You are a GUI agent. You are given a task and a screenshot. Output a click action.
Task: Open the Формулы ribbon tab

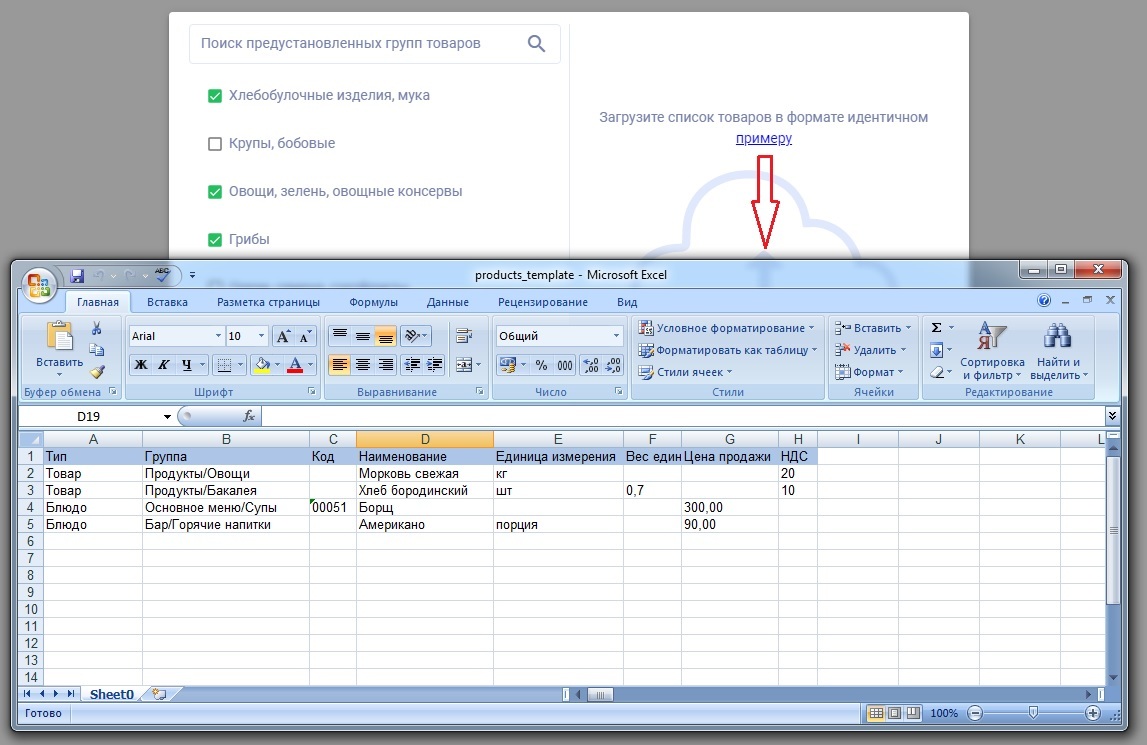(373, 302)
